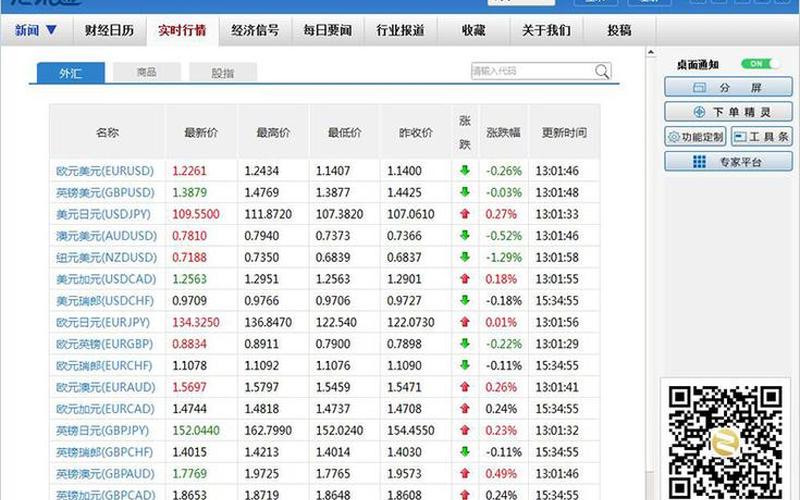Go to 每日要闻 tab
Image resolution: width=800 pixels, height=500 pixels.
click(328, 31)
